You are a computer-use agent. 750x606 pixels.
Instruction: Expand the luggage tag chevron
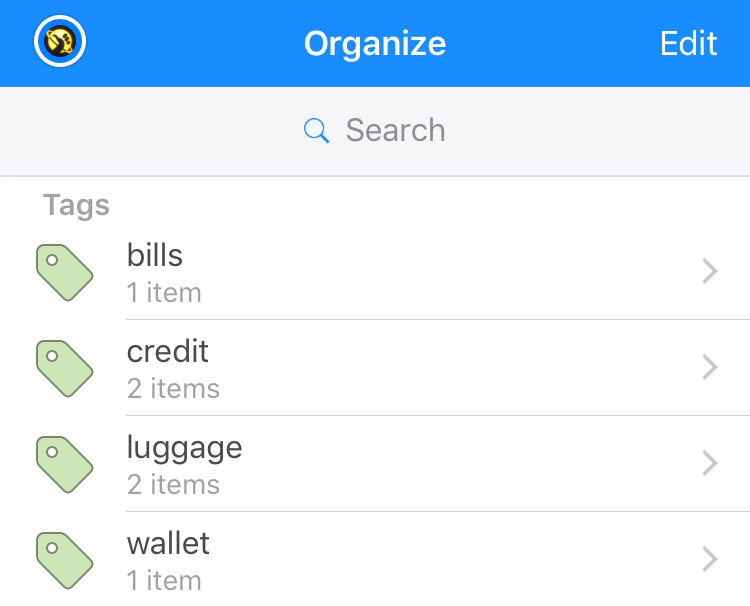(x=710, y=463)
